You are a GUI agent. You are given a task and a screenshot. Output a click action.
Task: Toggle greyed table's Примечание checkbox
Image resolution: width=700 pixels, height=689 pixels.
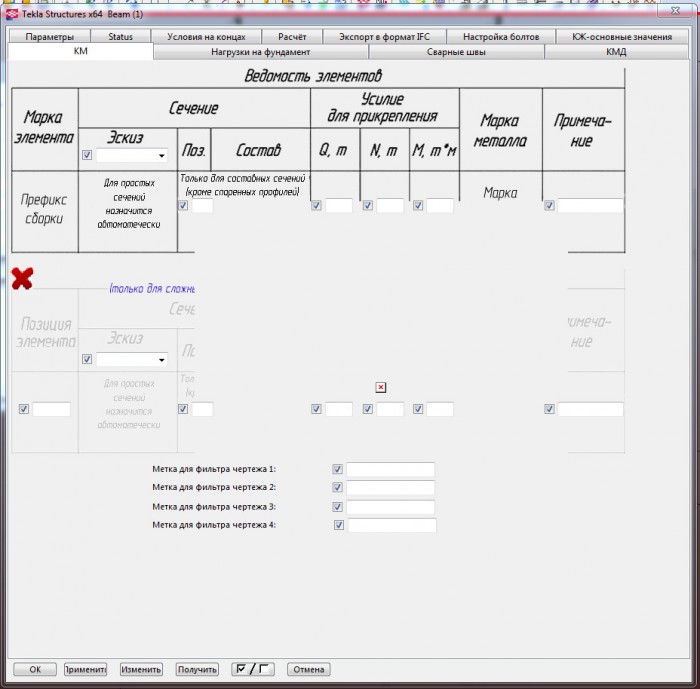point(549,409)
